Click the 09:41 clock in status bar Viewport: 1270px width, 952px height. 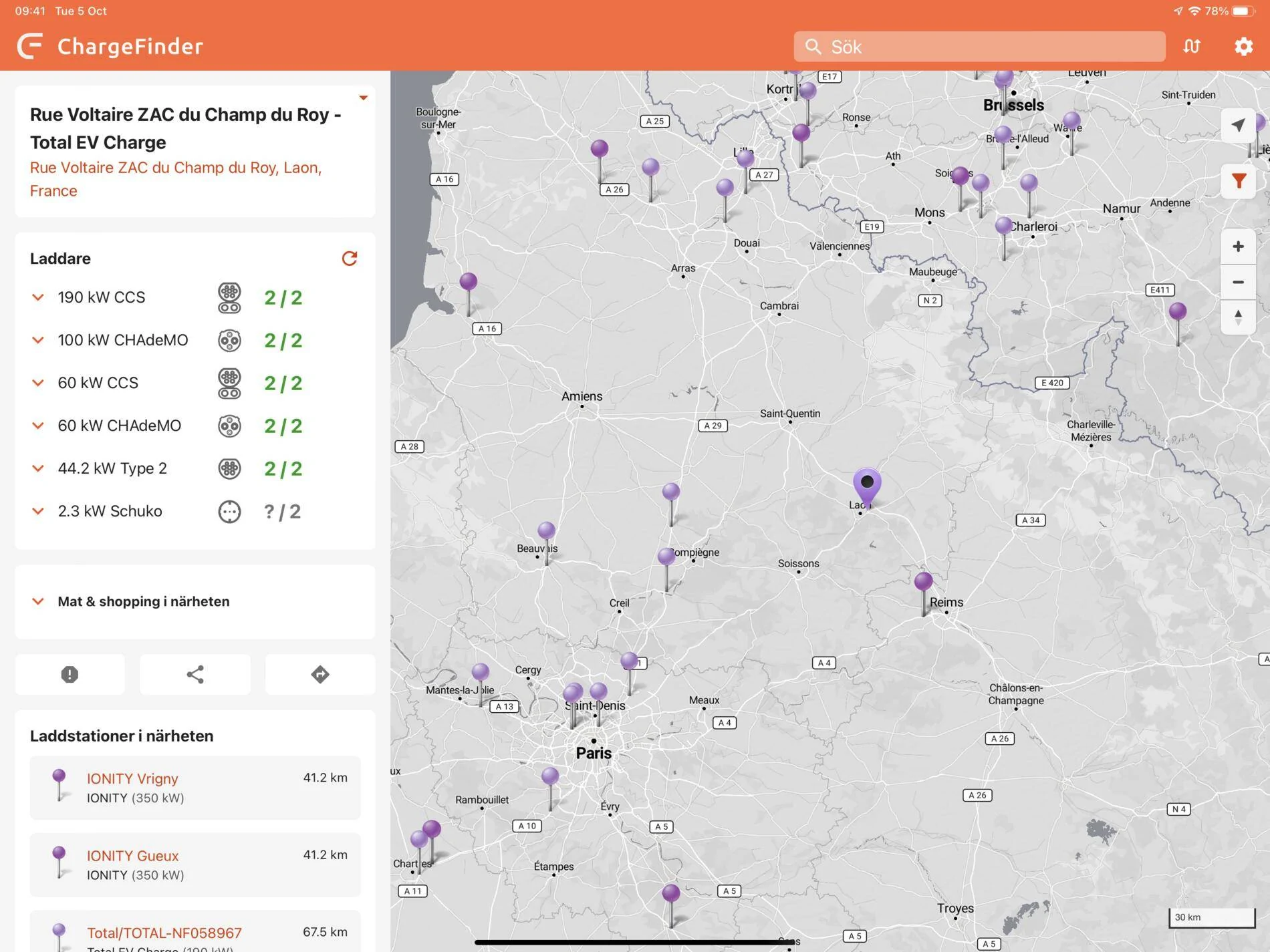30,11
